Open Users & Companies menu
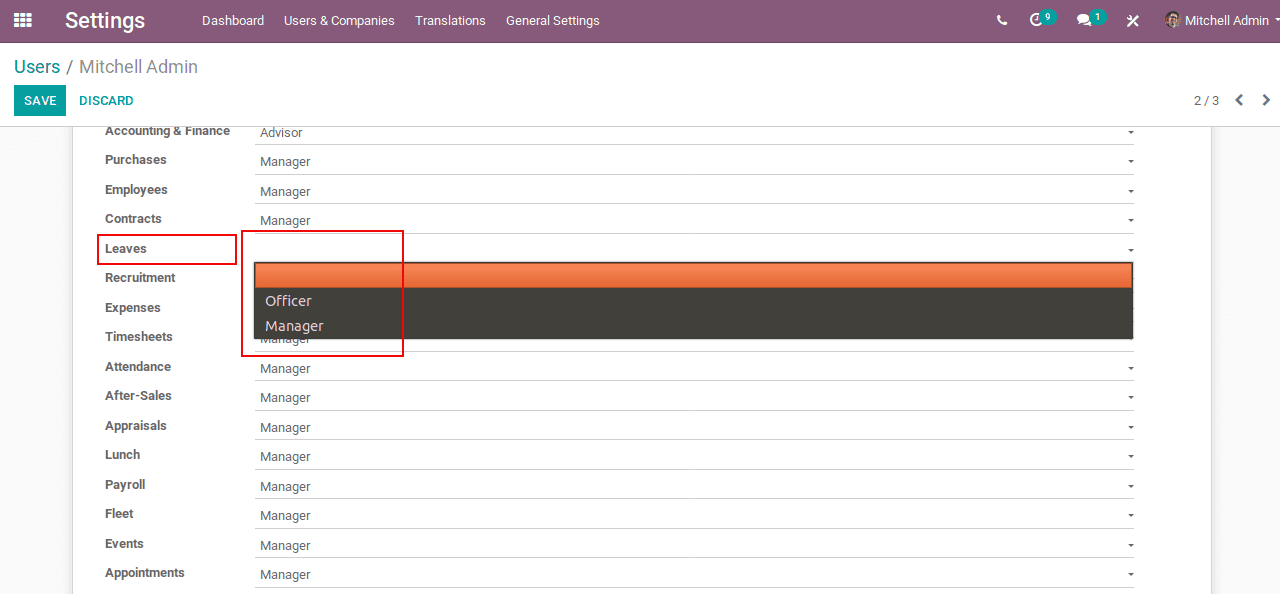 coord(339,20)
